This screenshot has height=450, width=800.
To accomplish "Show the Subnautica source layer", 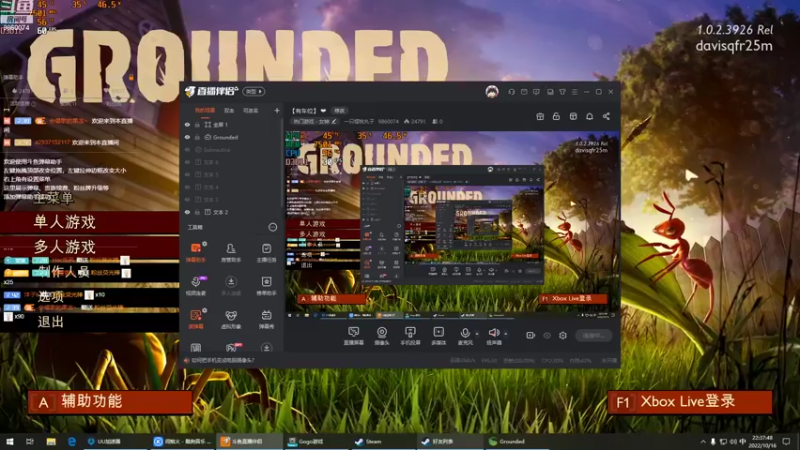I will (x=187, y=150).
